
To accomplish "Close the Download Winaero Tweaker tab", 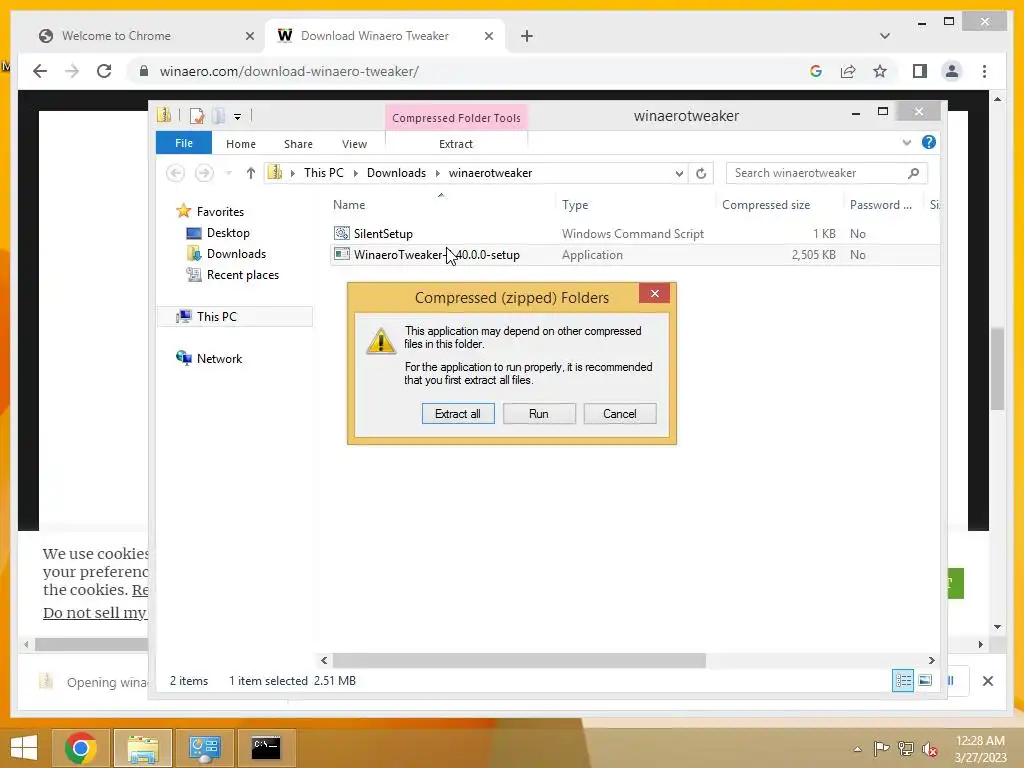I will point(488,36).
